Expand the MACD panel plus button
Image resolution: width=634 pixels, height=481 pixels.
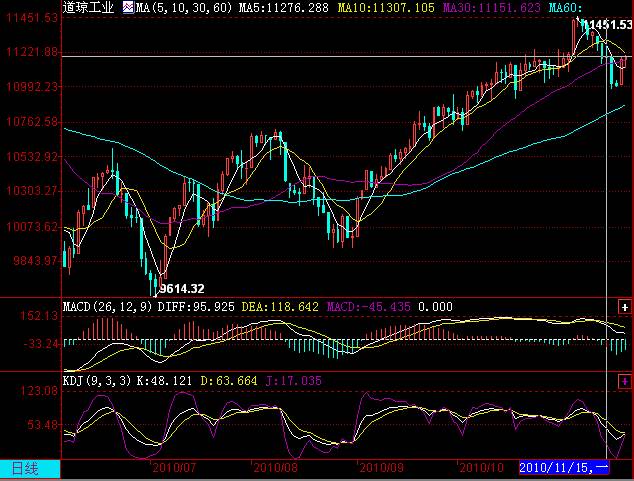[x=625, y=307]
